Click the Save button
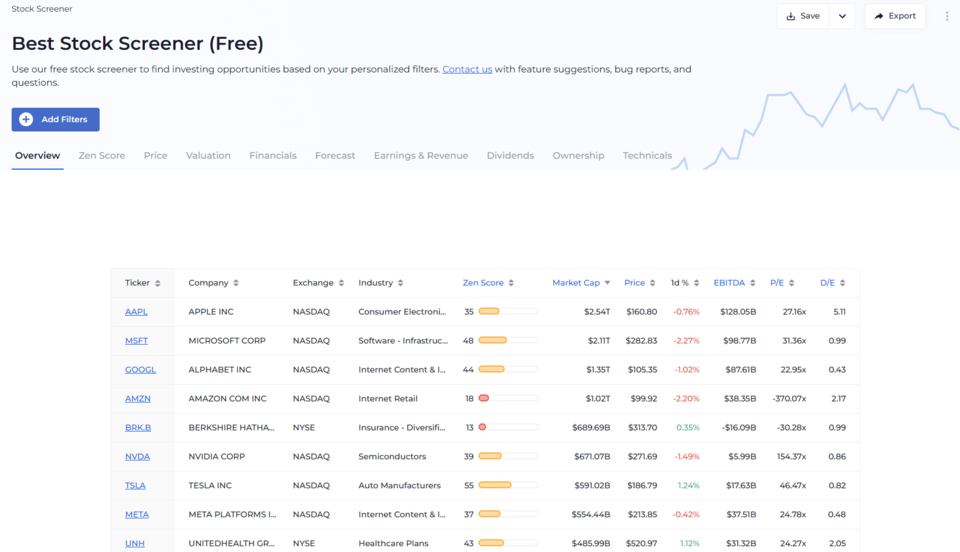The image size is (960, 552). (x=803, y=16)
